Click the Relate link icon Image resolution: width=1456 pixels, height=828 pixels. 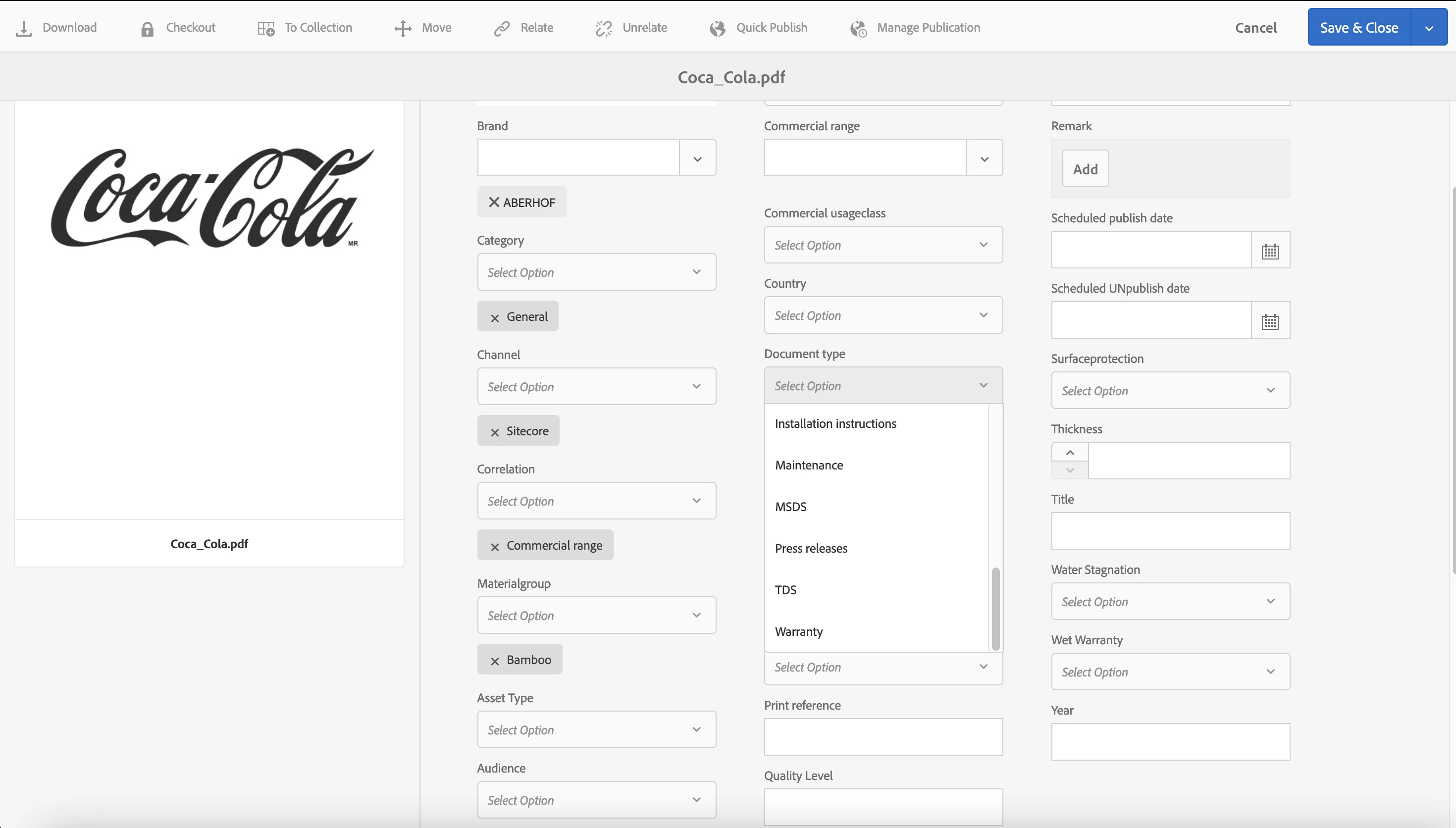click(x=502, y=28)
